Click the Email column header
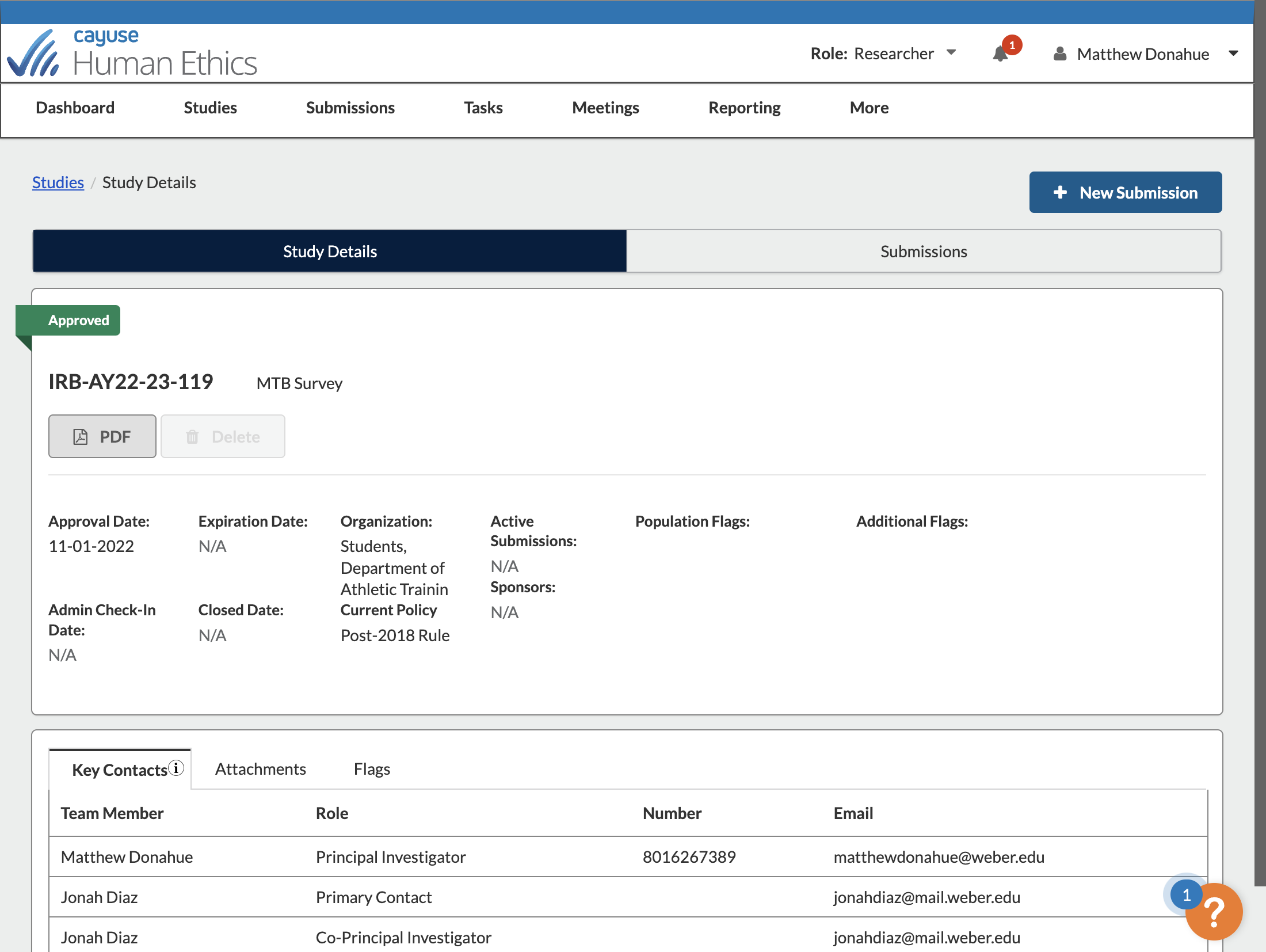The height and width of the screenshot is (952, 1266). tap(853, 813)
